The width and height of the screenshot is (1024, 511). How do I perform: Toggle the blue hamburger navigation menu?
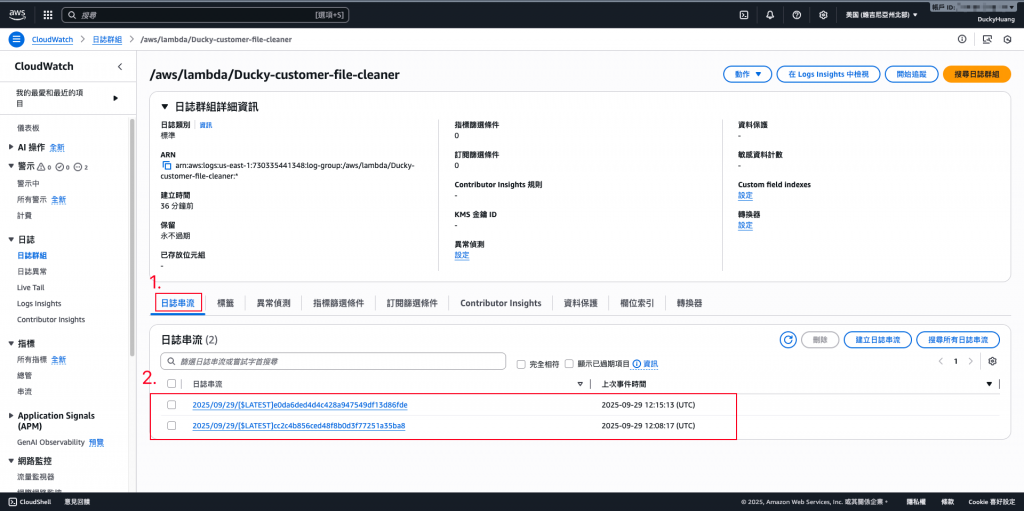point(16,39)
